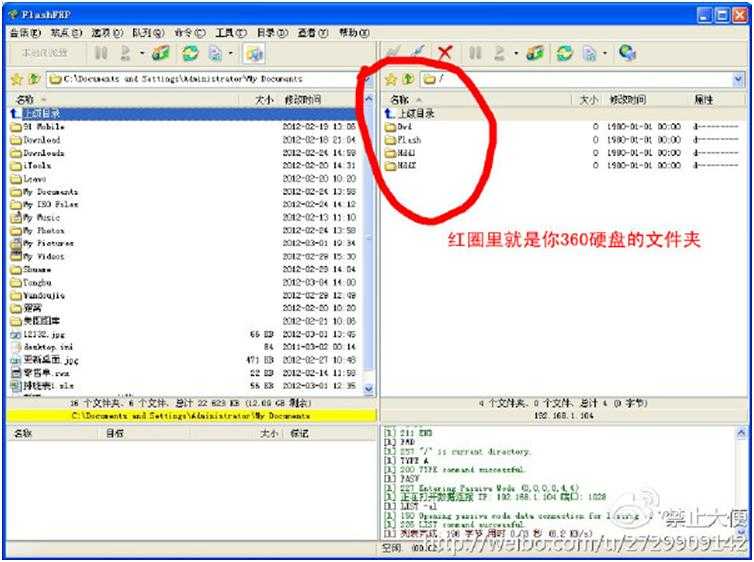754x562 pixels.
Task: Click the pause icon in left toolbar
Action: [101, 53]
